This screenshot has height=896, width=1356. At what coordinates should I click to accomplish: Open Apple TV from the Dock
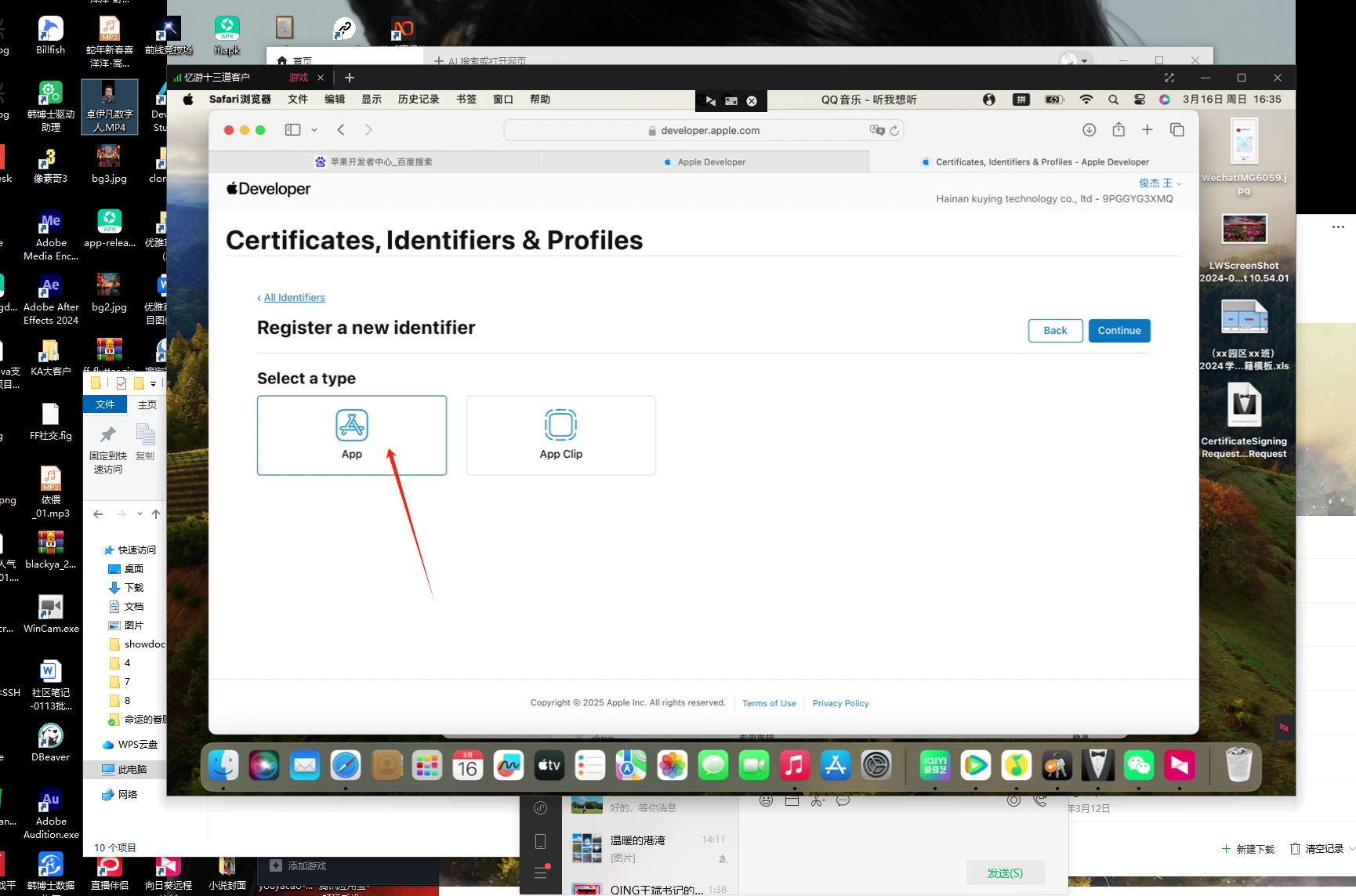tap(549, 765)
